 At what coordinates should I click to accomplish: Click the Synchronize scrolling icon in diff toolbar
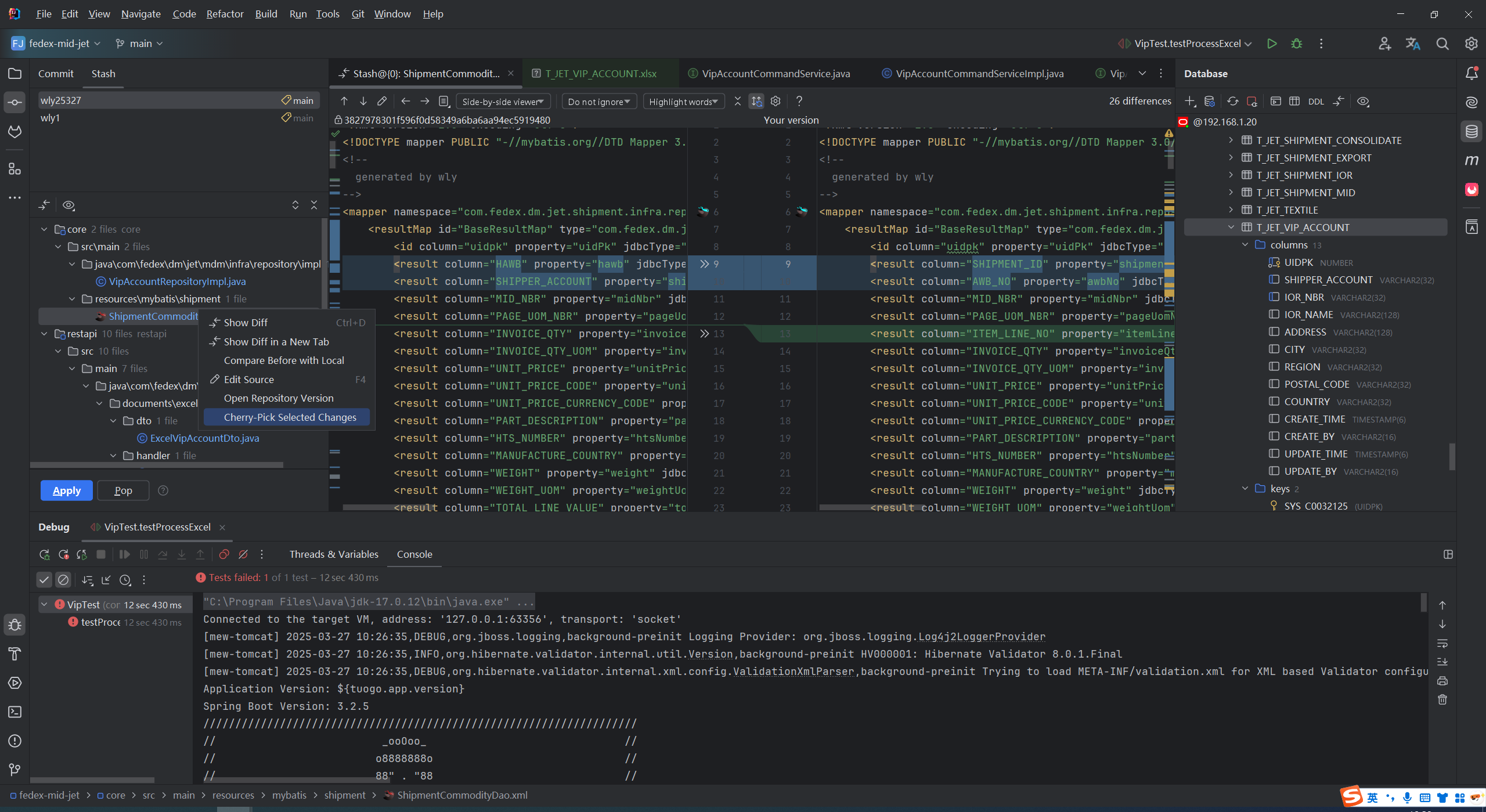756,101
